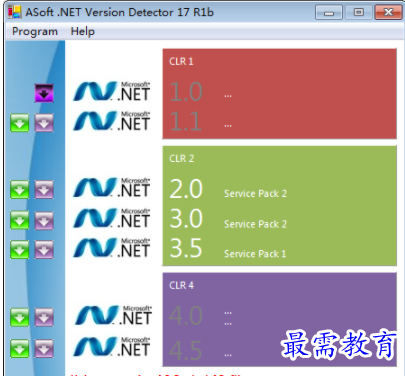Click Service Pack 2 next to 2.0
The image size is (405, 376).
[x=255, y=194]
